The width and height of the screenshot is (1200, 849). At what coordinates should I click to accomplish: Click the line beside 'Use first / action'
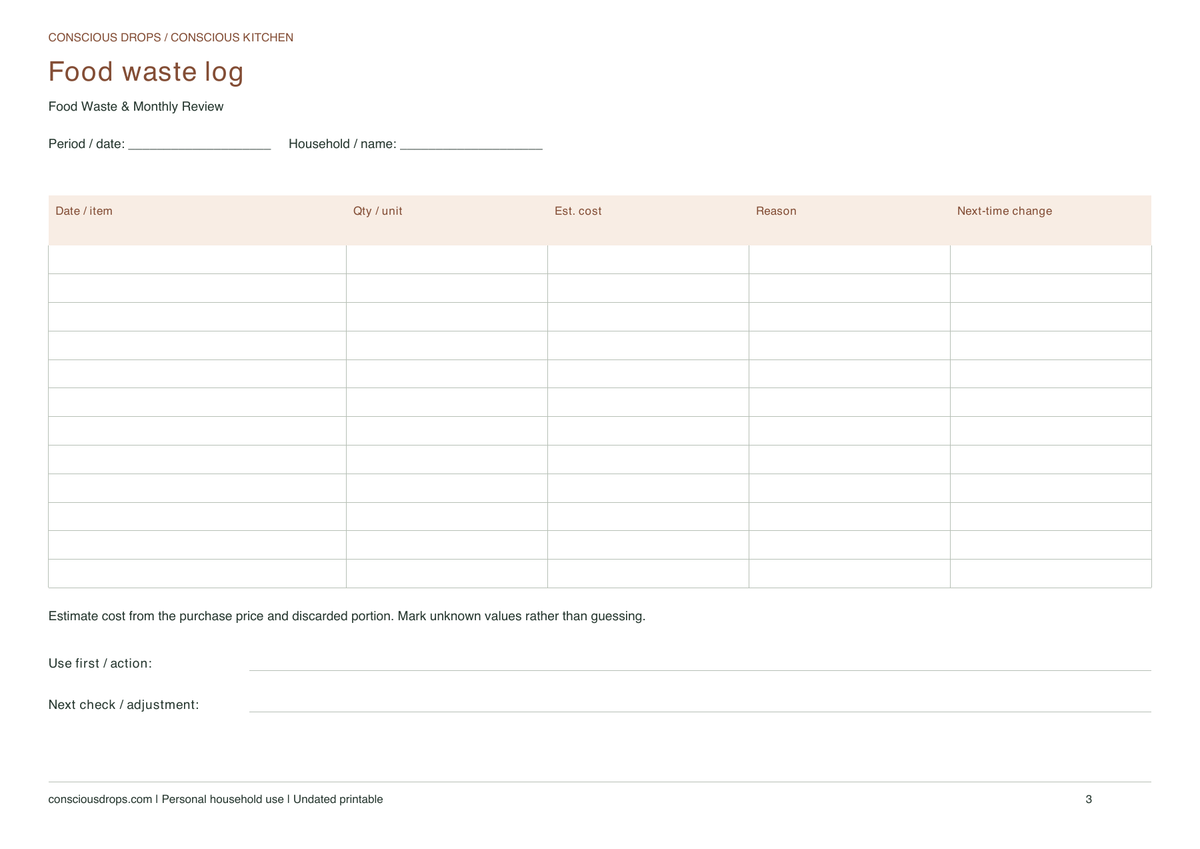pyautogui.click(x=700, y=670)
